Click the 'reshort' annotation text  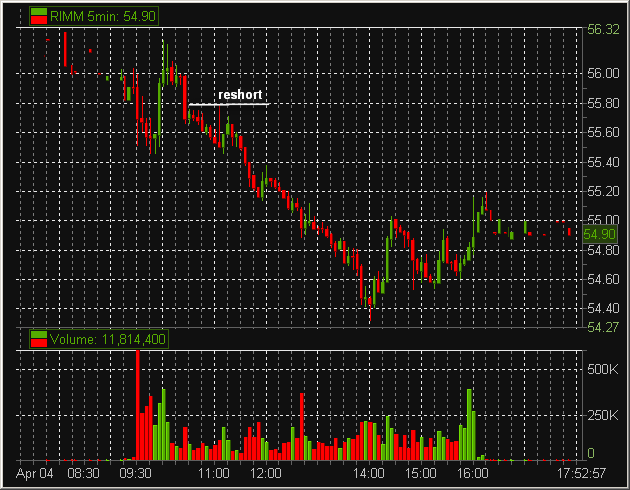click(240, 95)
